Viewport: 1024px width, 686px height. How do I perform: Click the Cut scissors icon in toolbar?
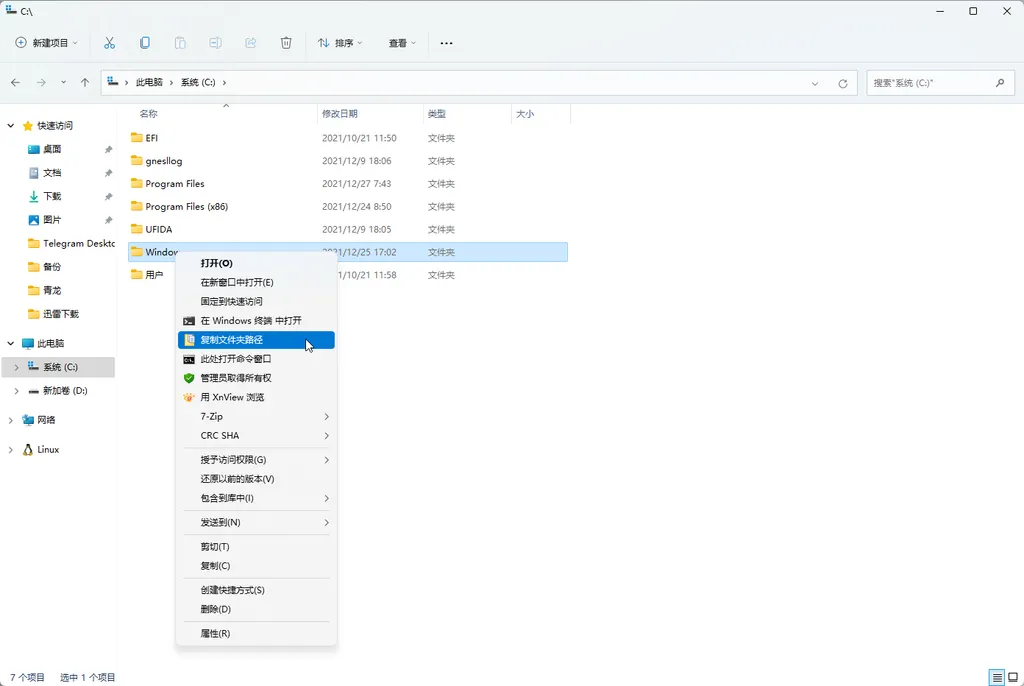coord(109,43)
